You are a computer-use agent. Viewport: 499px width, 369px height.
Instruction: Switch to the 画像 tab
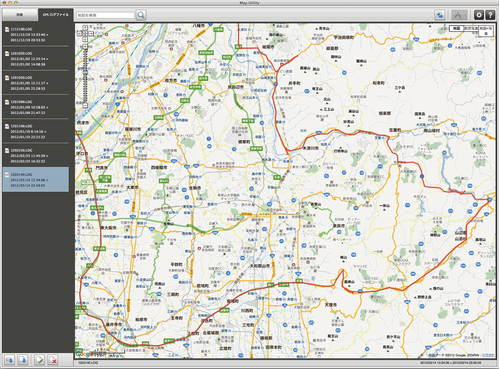[x=20, y=15]
